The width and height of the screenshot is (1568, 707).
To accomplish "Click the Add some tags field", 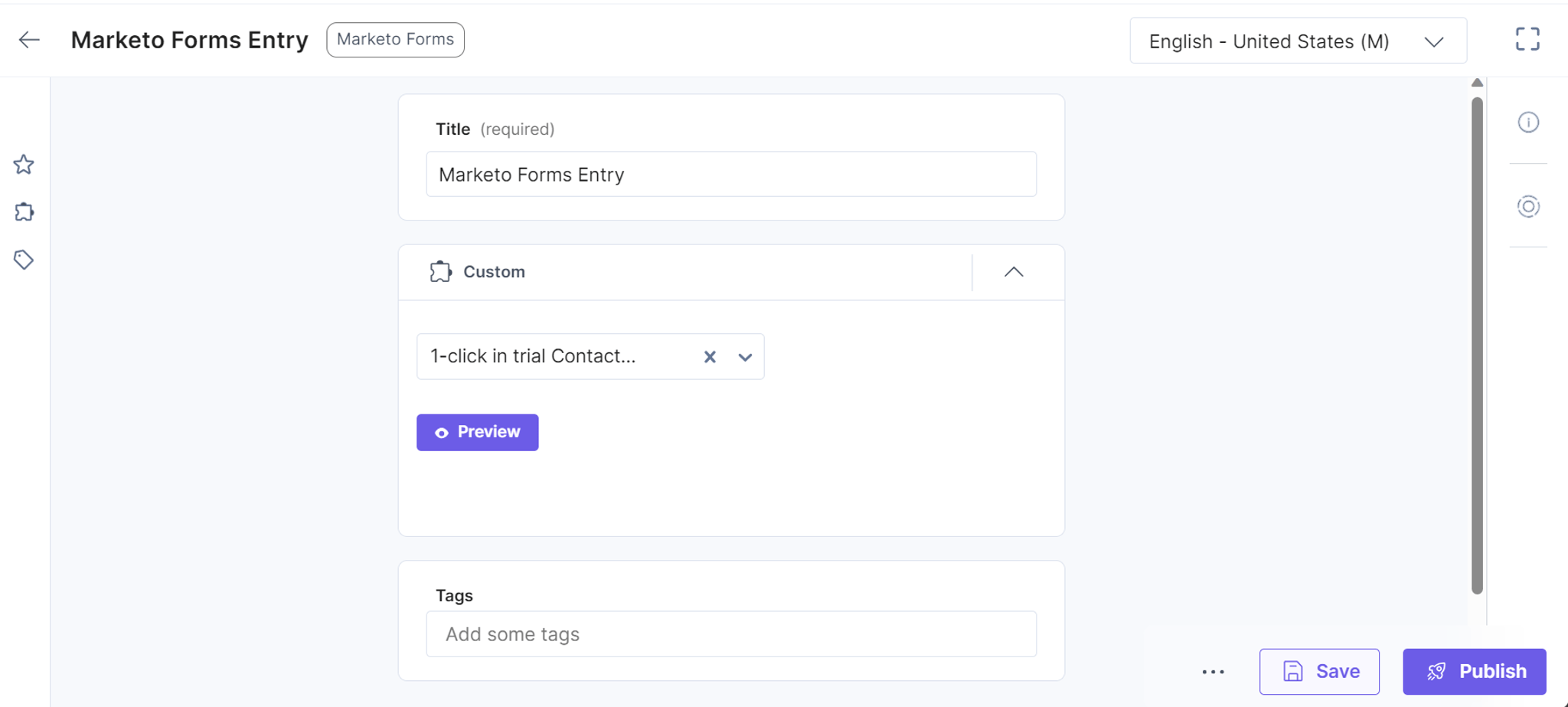I will (x=731, y=634).
